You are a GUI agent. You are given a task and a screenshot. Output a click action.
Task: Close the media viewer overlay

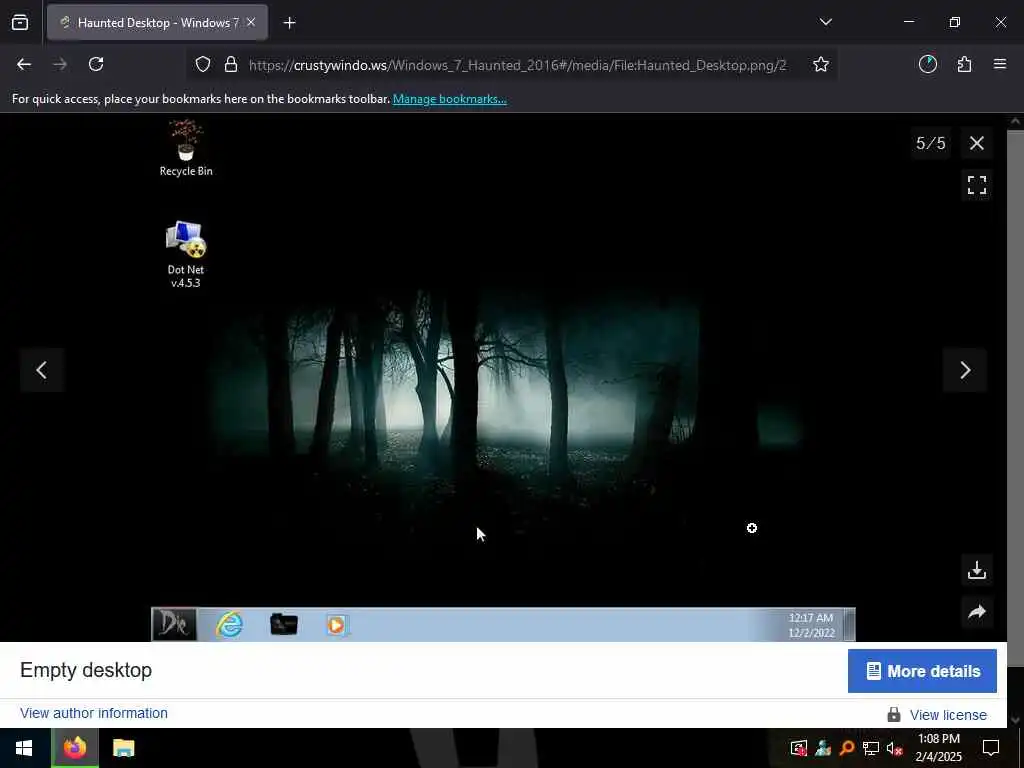click(977, 143)
